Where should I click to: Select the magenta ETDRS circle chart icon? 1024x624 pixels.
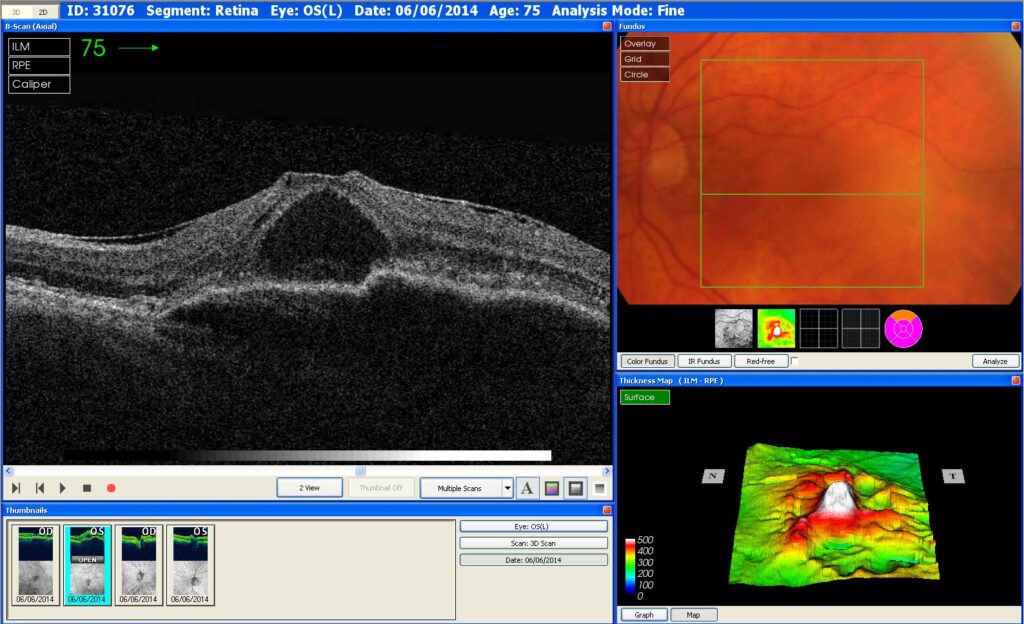[903, 328]
